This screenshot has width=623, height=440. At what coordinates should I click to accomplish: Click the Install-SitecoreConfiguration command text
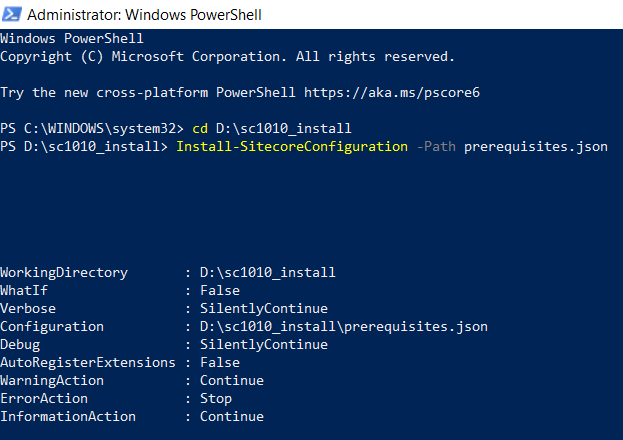pyautogui.click(x=290, y=147)
